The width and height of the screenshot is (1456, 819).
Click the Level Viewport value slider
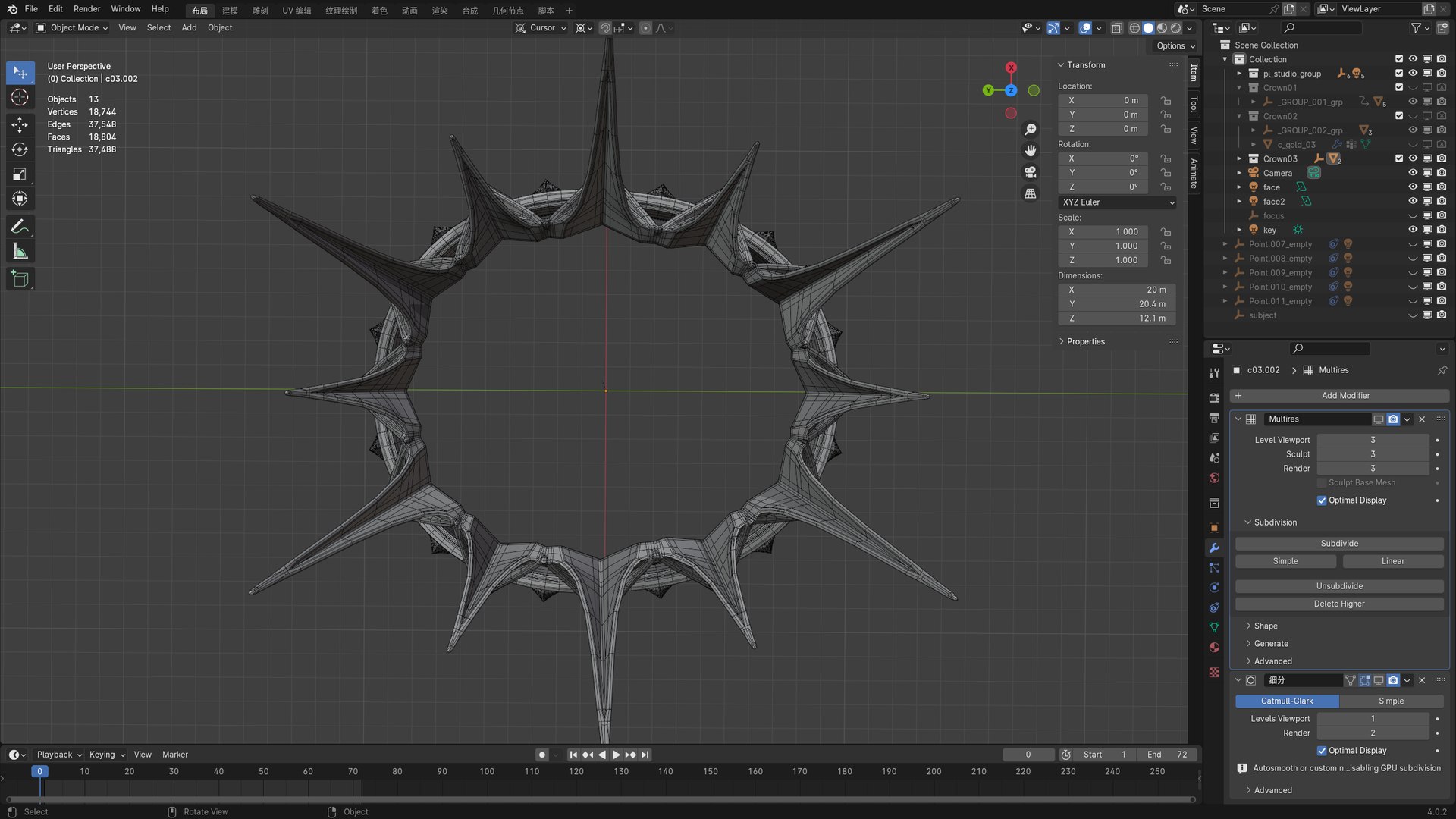pos(1373,441)
